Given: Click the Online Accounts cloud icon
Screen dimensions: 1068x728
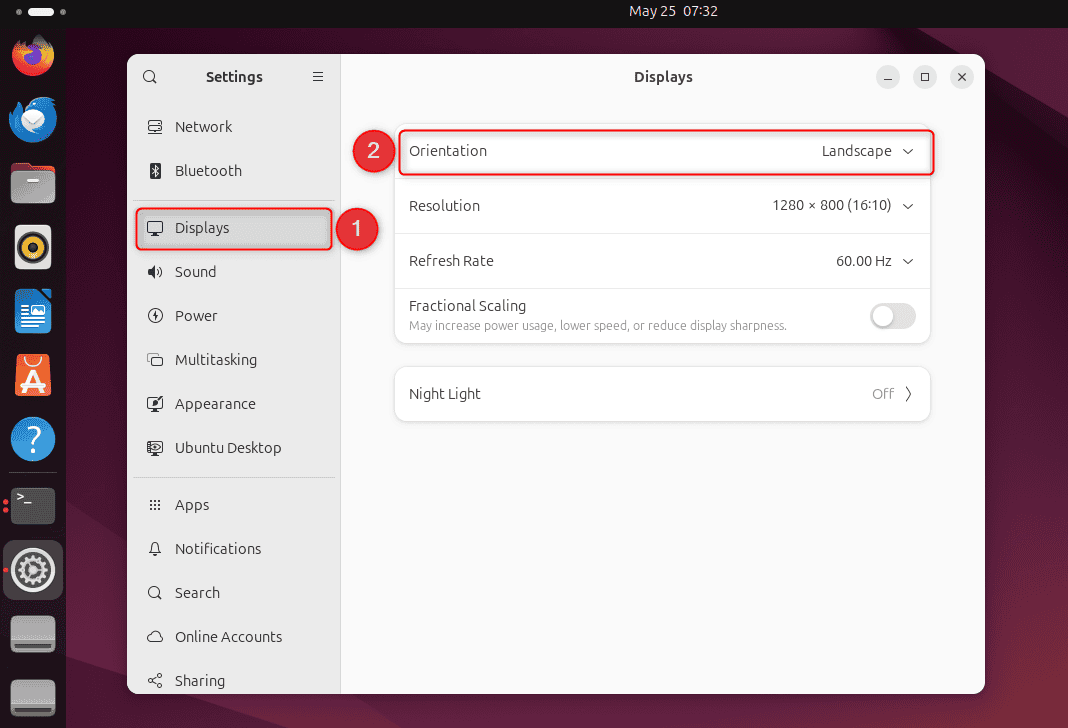Looking at the screenshot, I should (155, 637).
